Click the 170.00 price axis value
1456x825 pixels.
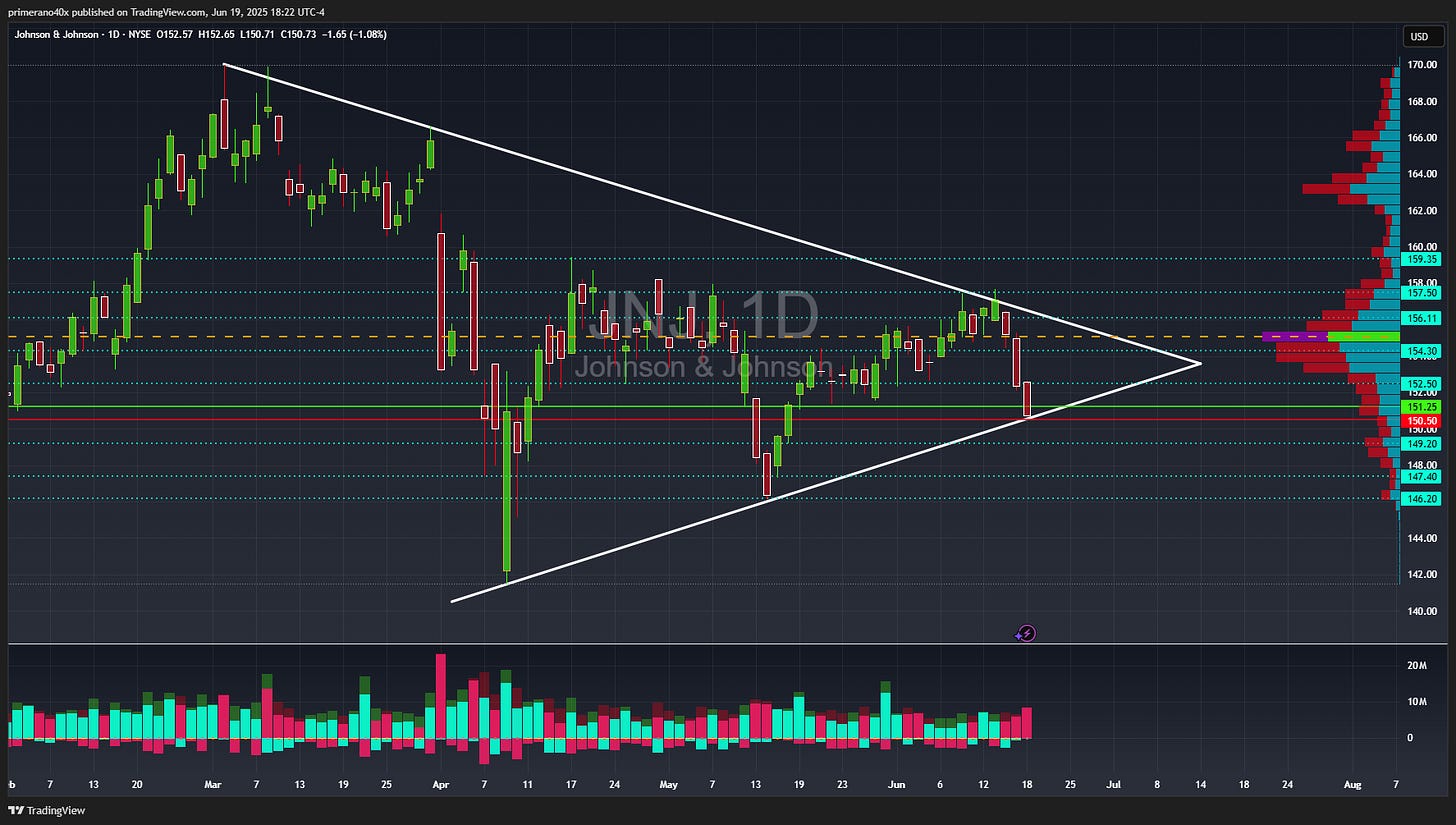coord(1423,65)
